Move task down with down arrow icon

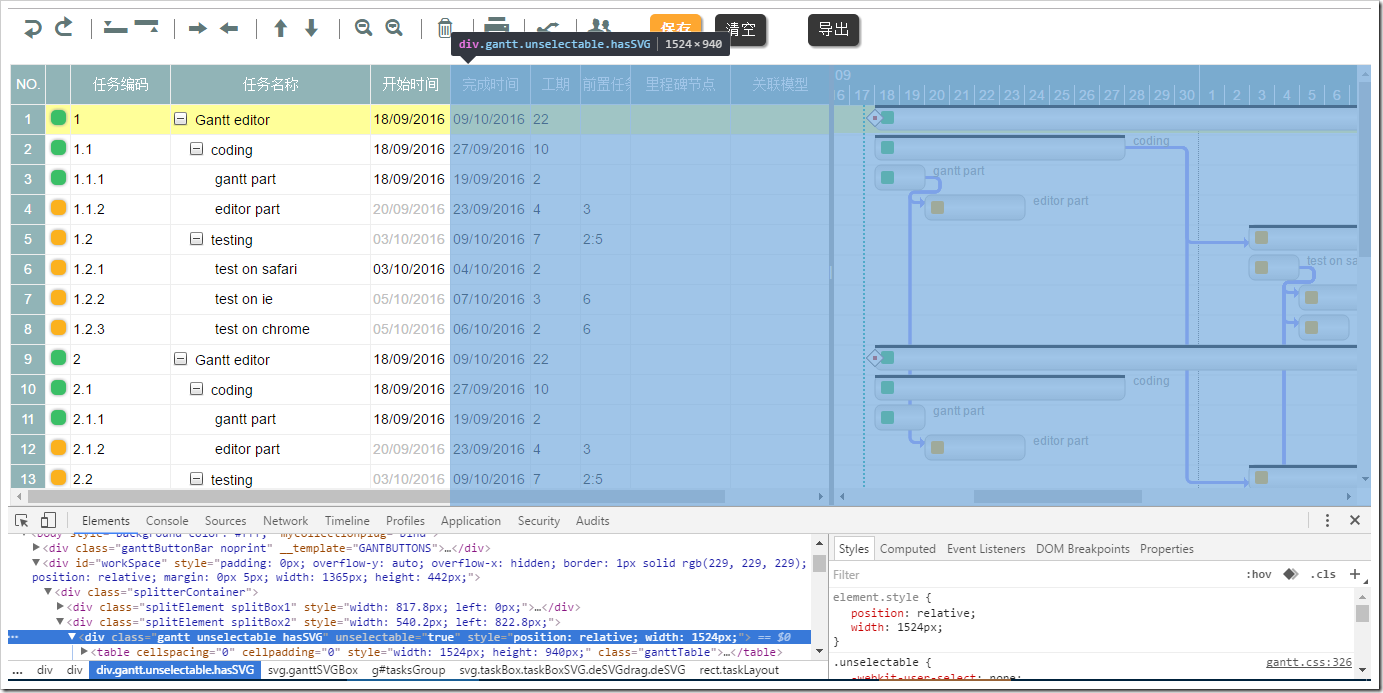311,28
